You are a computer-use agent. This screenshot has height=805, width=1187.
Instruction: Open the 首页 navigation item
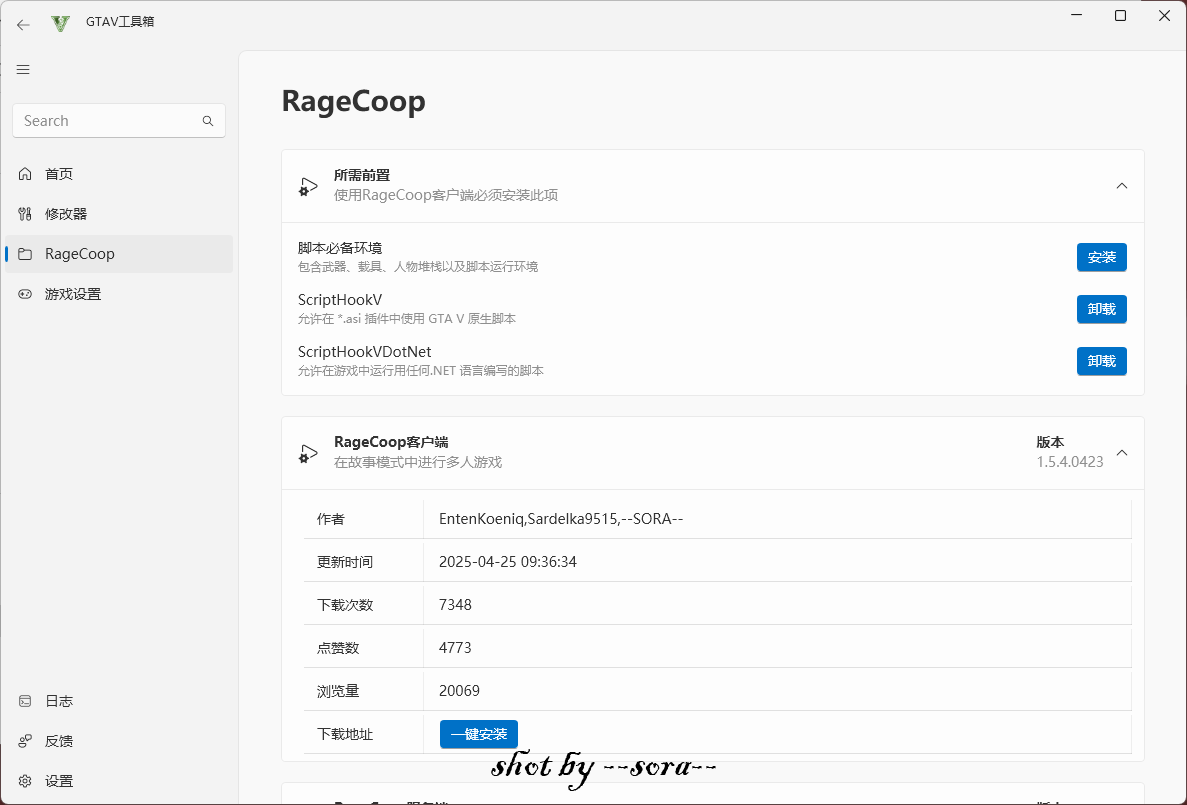(x=119, y=174)
